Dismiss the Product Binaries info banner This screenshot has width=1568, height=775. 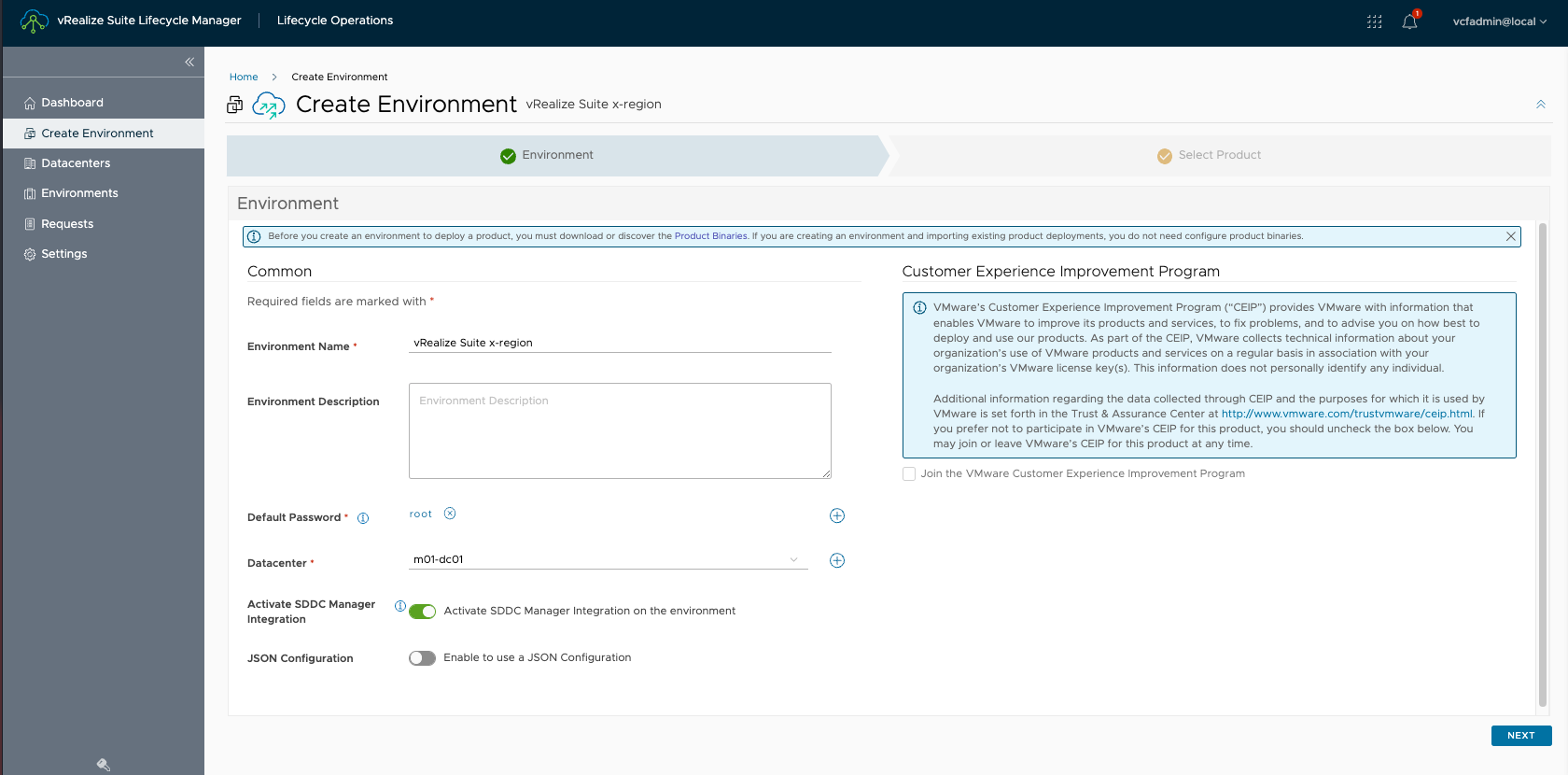pos(1510,236)
